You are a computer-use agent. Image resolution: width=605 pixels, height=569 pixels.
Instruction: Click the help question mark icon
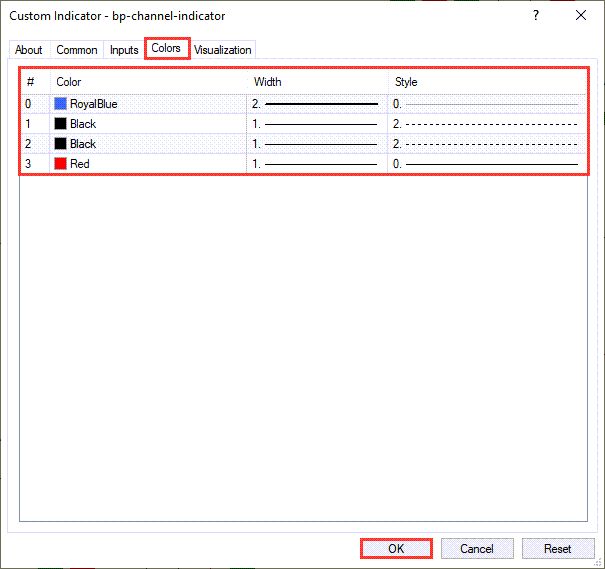pyautogui.click(x=536, y=15)
